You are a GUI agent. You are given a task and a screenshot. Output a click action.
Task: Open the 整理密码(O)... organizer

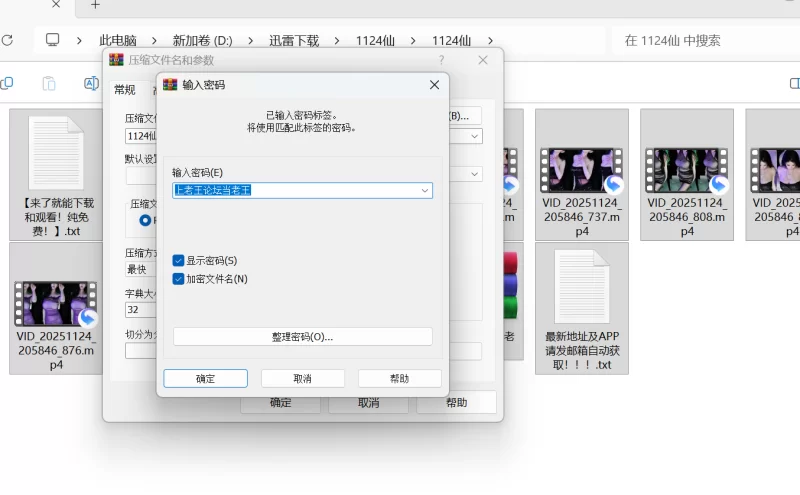click(303, 337)
